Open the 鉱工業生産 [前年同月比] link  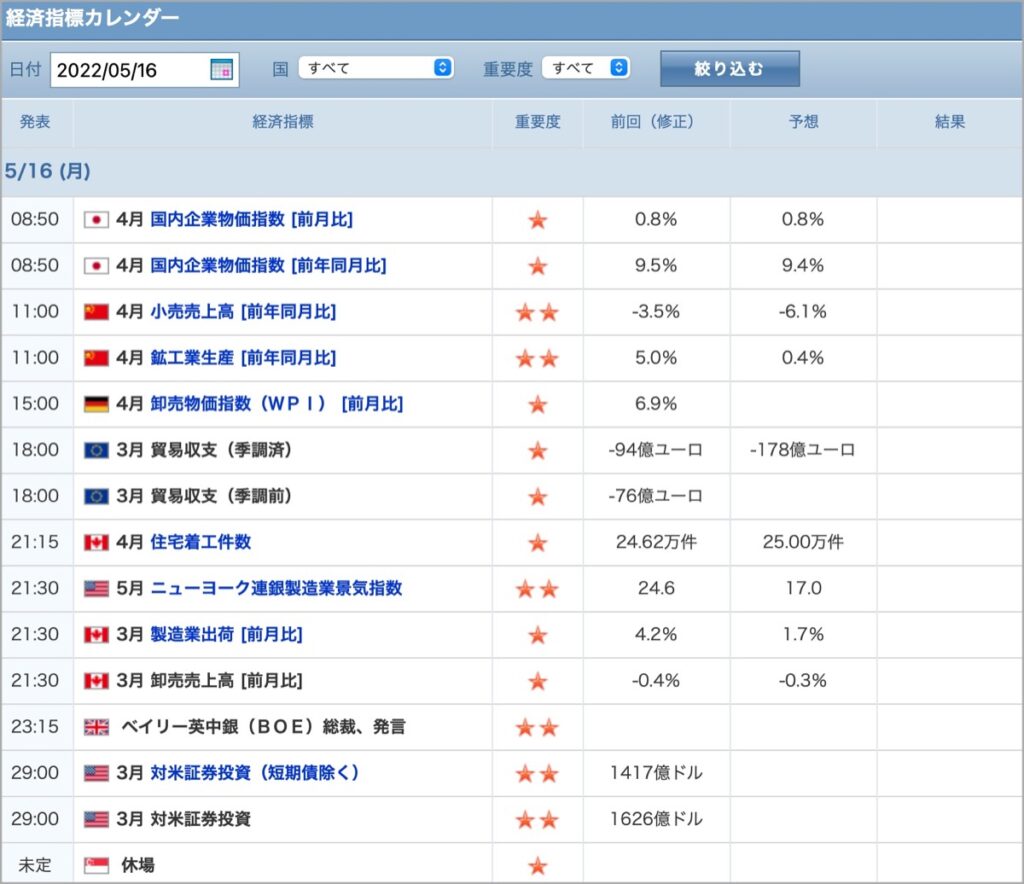(x=243, y=358)
